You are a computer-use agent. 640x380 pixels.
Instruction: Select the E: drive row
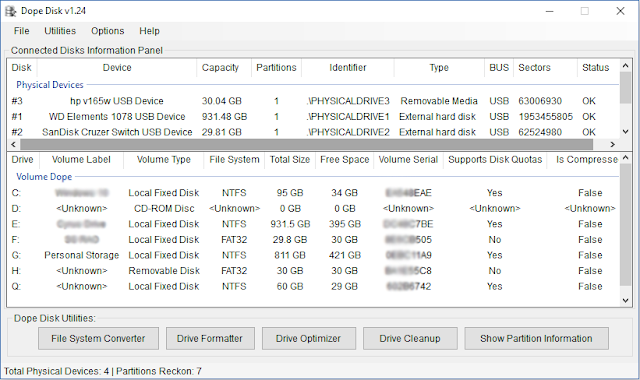[313, 224]
